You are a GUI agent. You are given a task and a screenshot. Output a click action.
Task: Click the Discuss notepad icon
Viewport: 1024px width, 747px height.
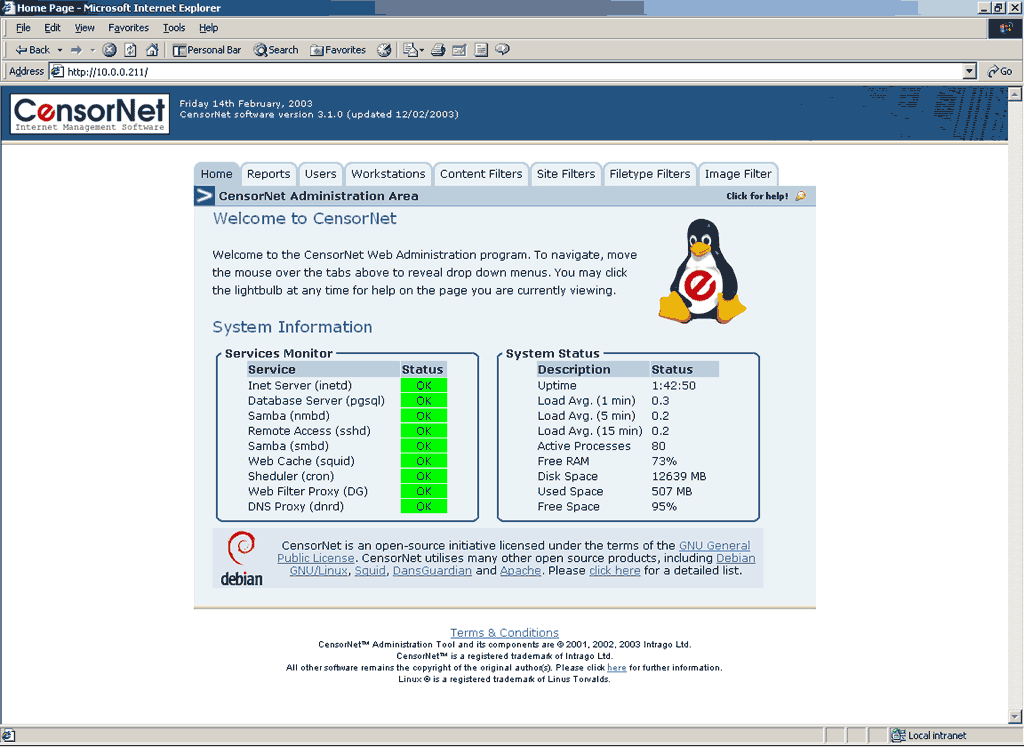click(x=481, y=50)
